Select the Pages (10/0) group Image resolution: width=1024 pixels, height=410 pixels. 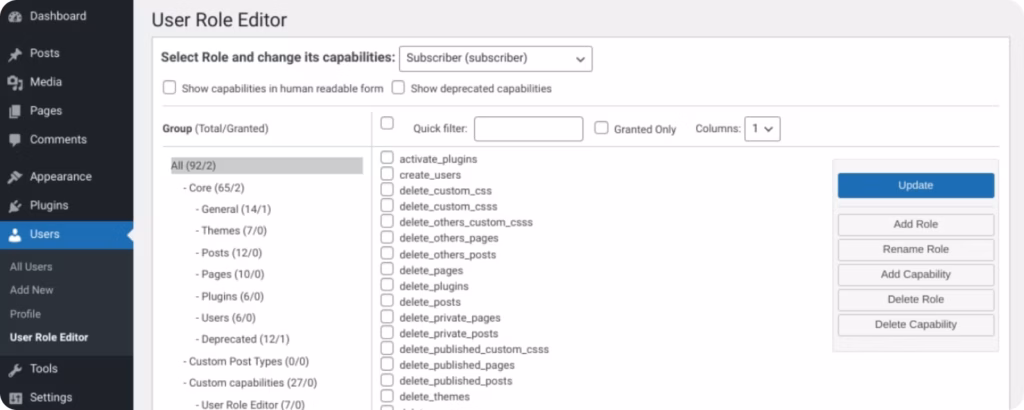tap(229, 274)
